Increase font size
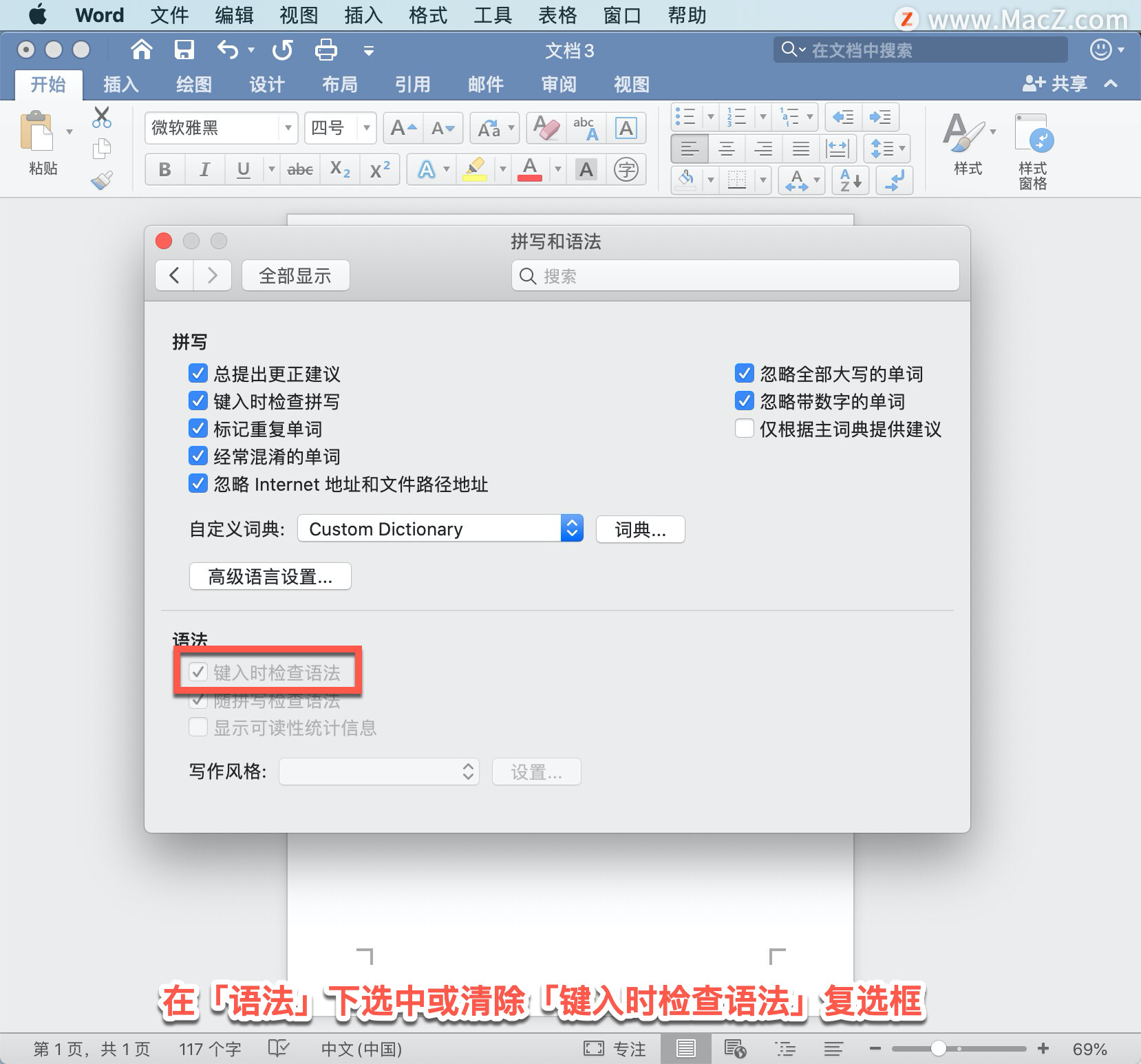 pyautogui.click(x=403, y=128)
